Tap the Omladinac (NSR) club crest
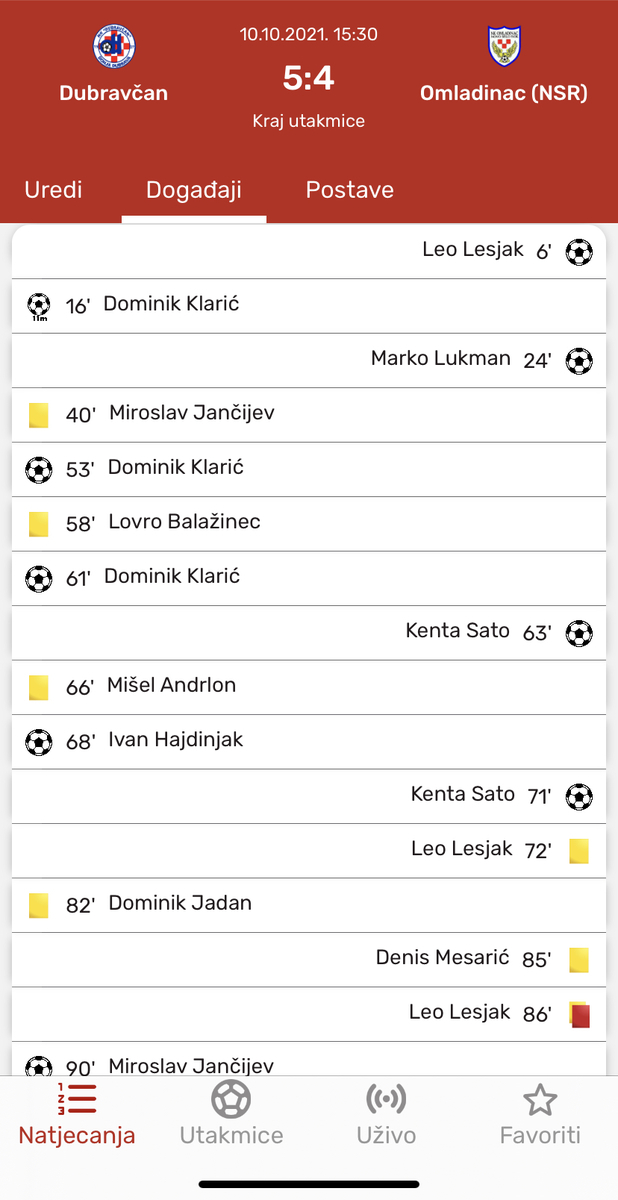This screenshot has height=1200, width=618. point(504,47)
